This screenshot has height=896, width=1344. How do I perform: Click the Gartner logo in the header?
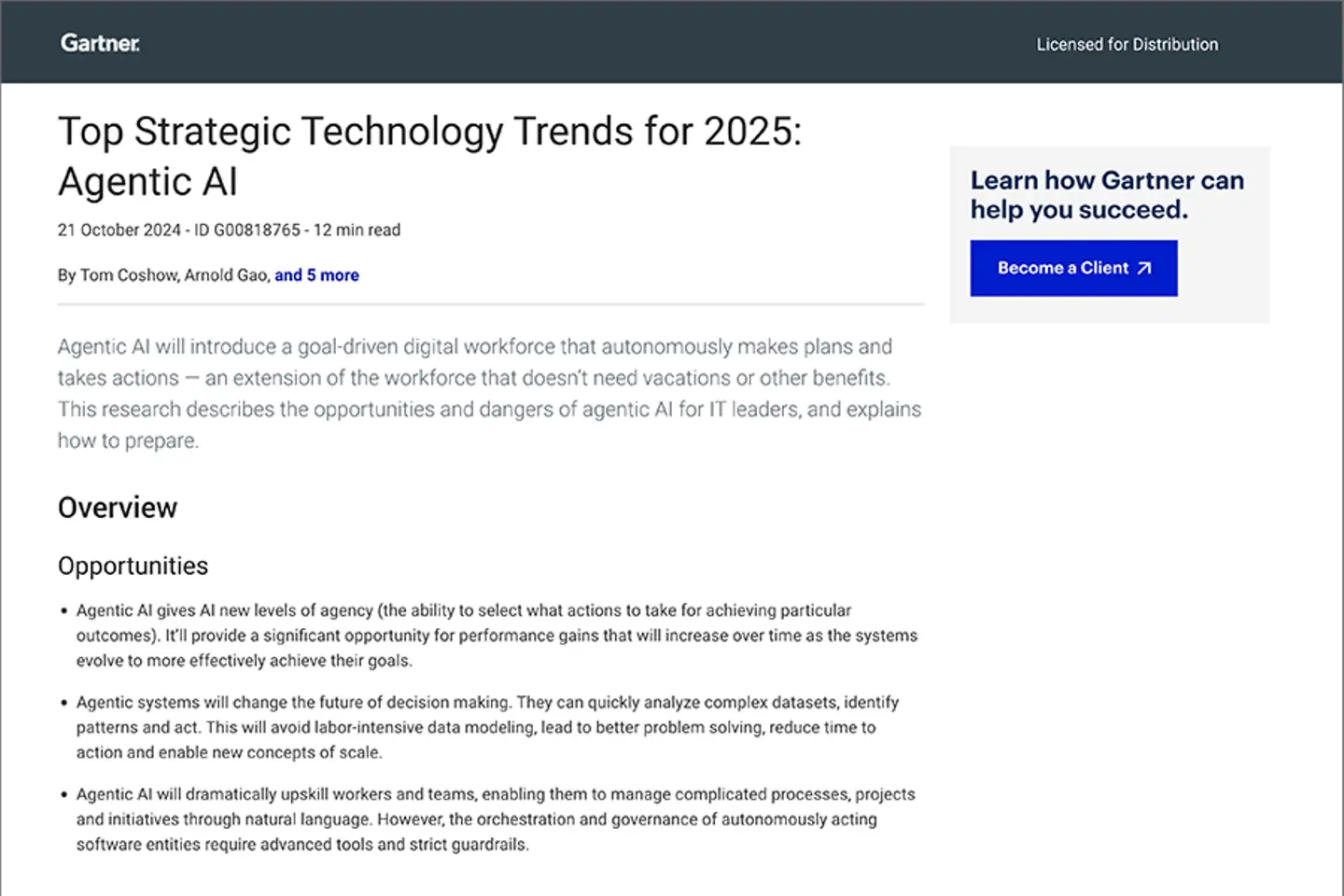pos(100,43)
